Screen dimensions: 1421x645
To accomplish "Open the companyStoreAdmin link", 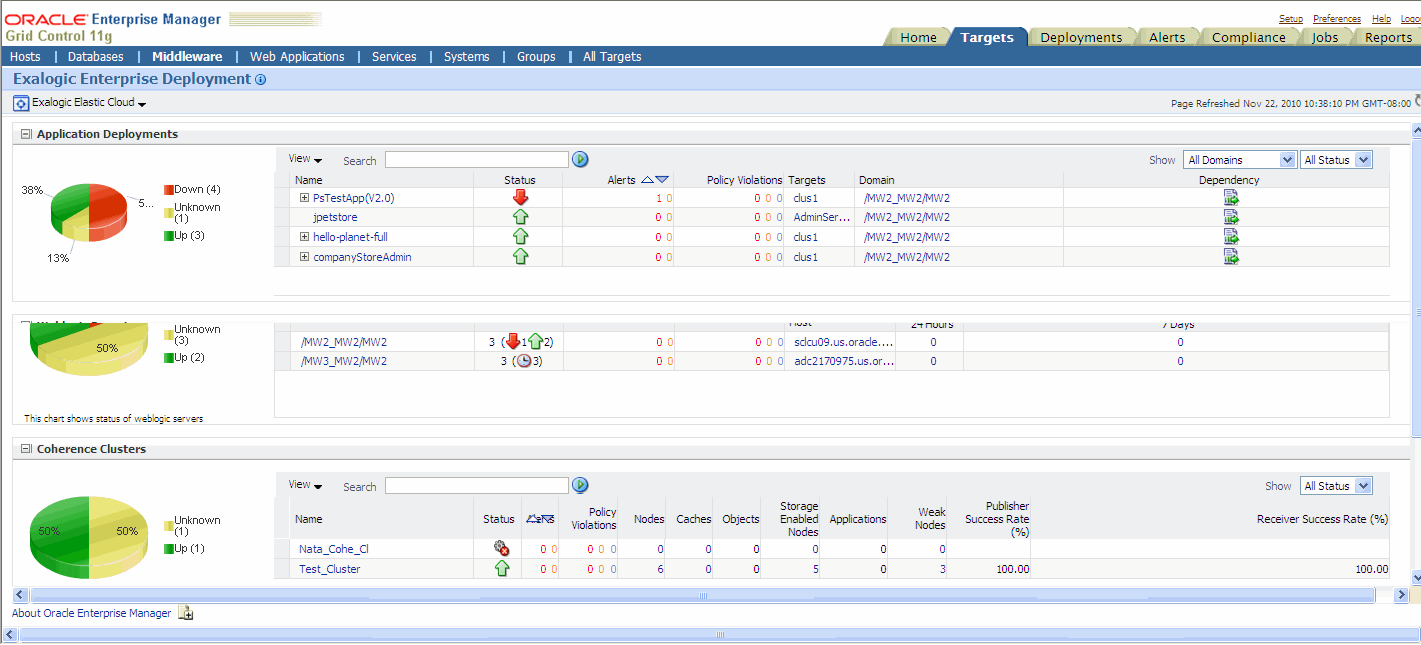I will click(x=362, y=257).
